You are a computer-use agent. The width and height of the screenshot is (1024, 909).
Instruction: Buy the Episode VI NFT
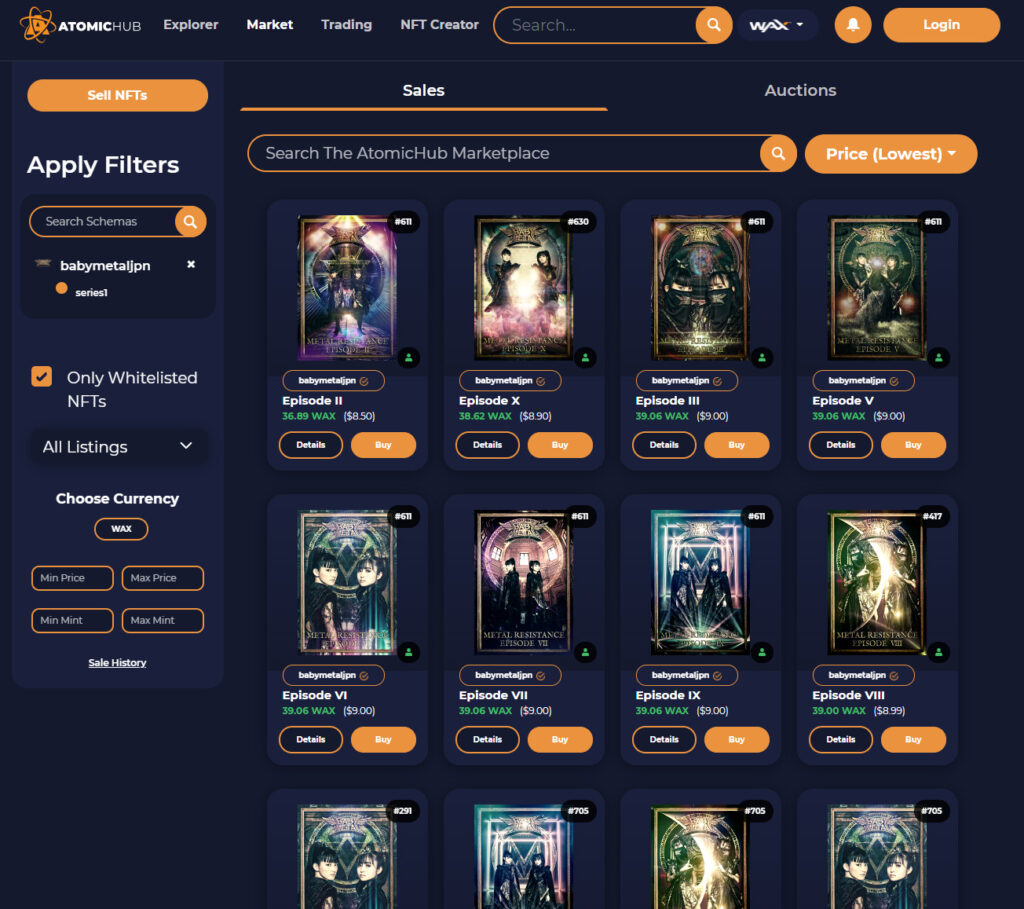click(383, 739)
